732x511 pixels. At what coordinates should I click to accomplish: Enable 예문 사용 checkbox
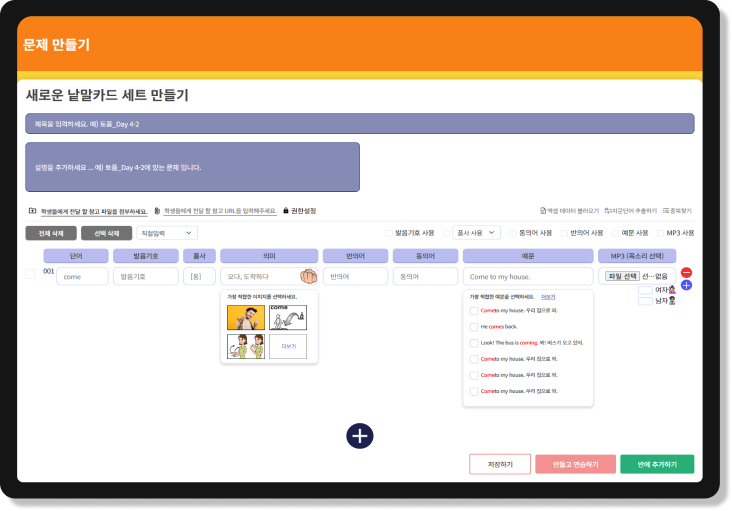[615, 233]
